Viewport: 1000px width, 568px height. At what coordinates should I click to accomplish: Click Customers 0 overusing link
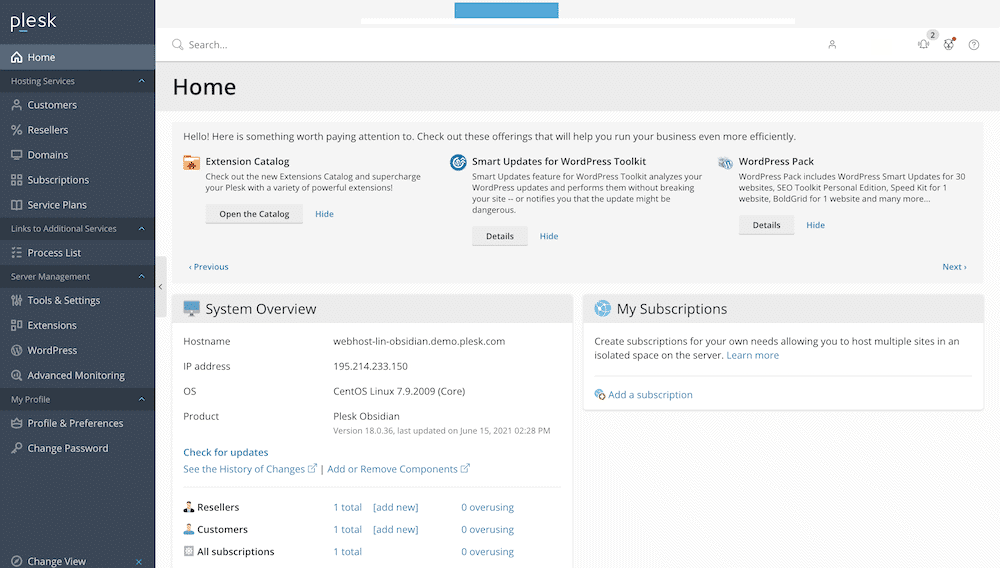point(487,530)
